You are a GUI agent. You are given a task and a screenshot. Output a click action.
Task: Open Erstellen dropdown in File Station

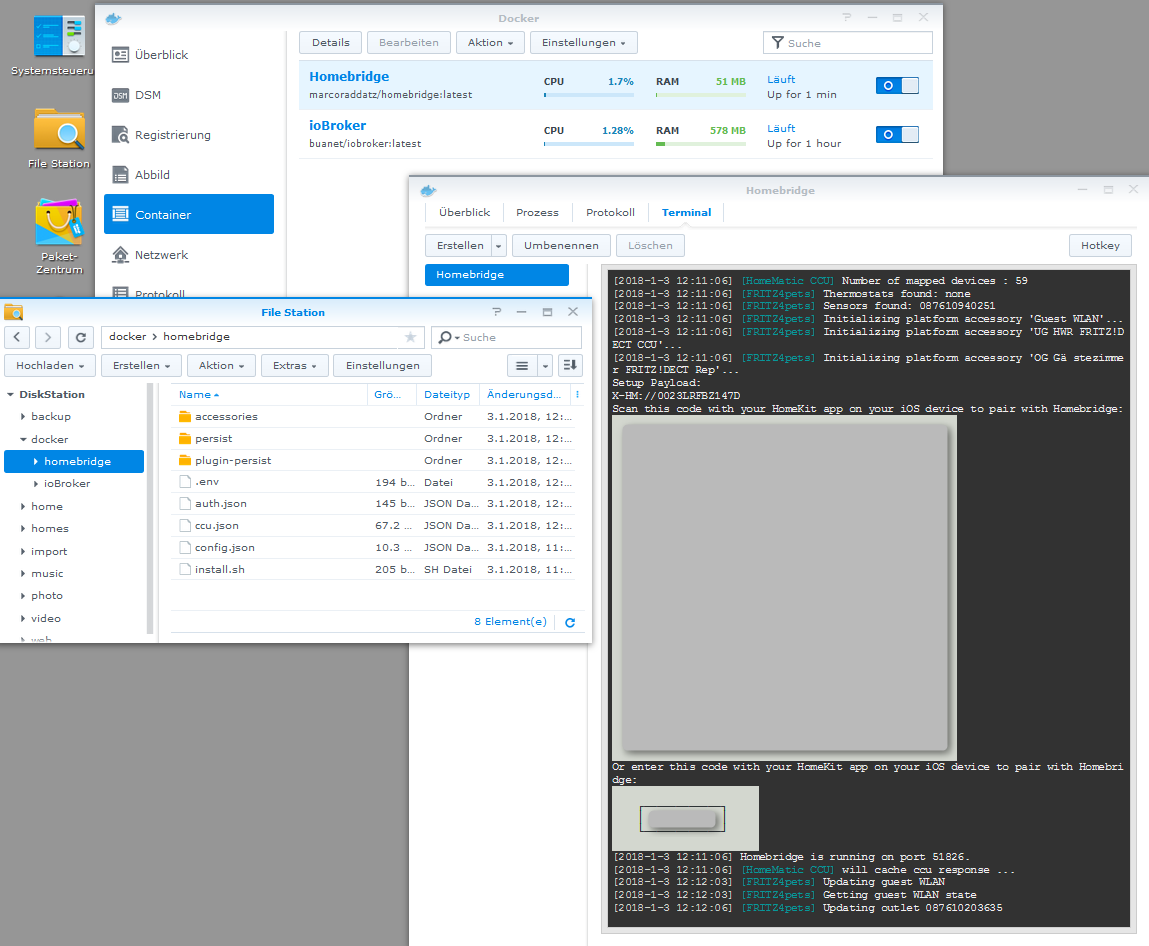click(141, 366)
